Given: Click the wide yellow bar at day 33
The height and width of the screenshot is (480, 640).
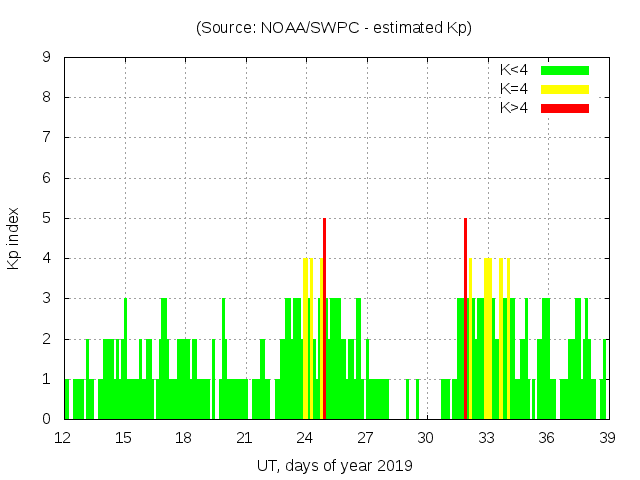Looking at the screenshot, I should (487, 338).
